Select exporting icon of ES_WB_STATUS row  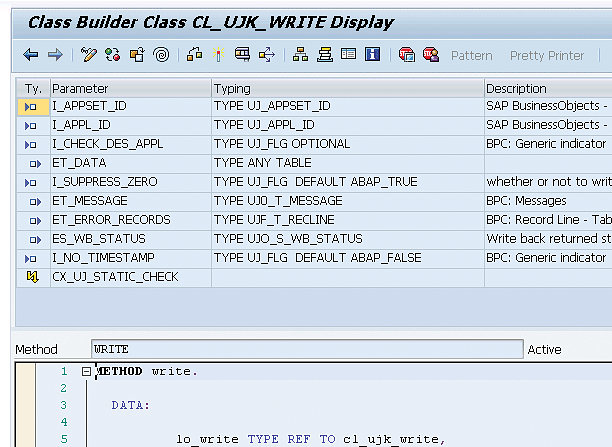35,240
